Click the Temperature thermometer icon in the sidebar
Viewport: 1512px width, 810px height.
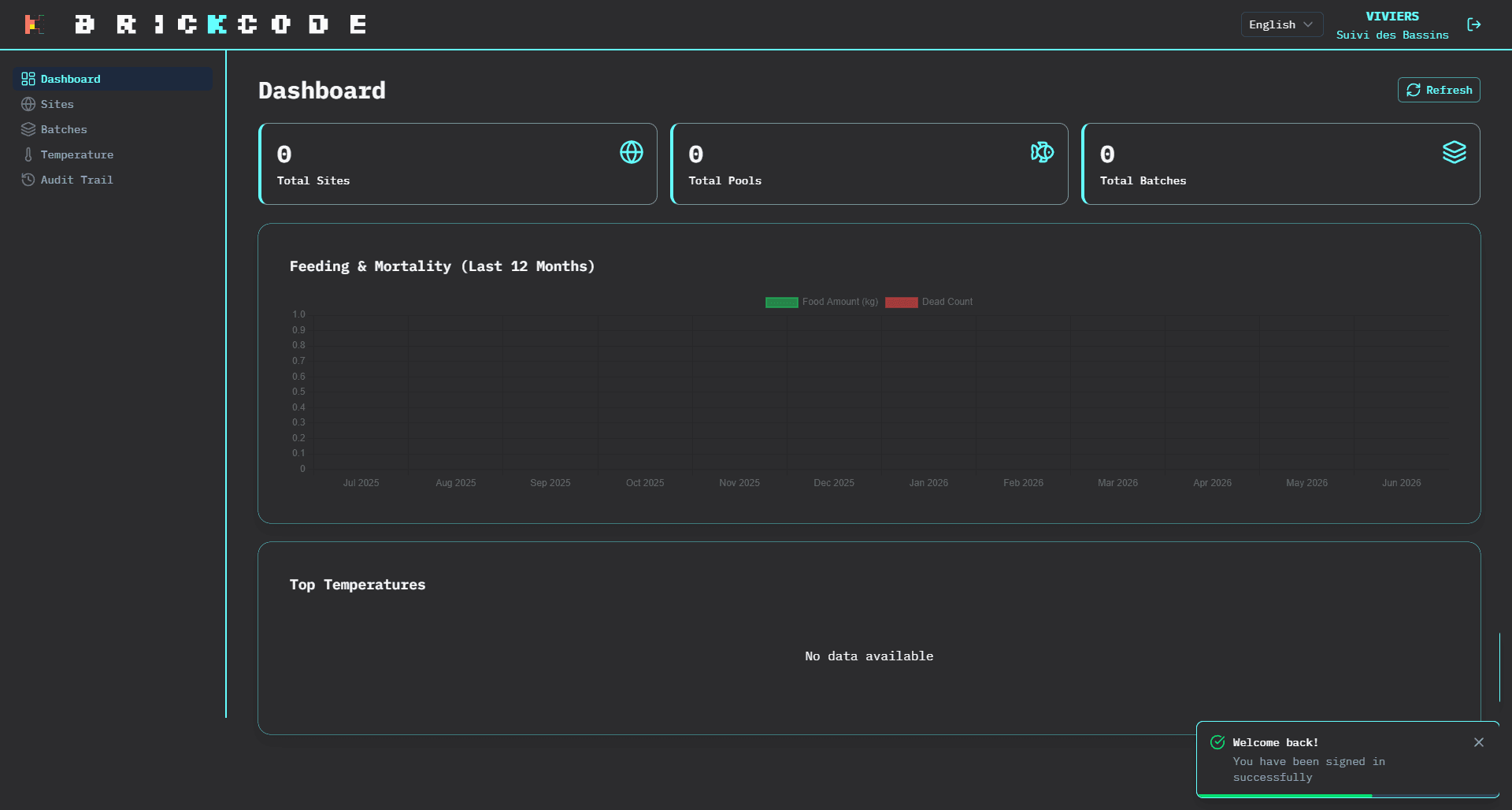28,154
